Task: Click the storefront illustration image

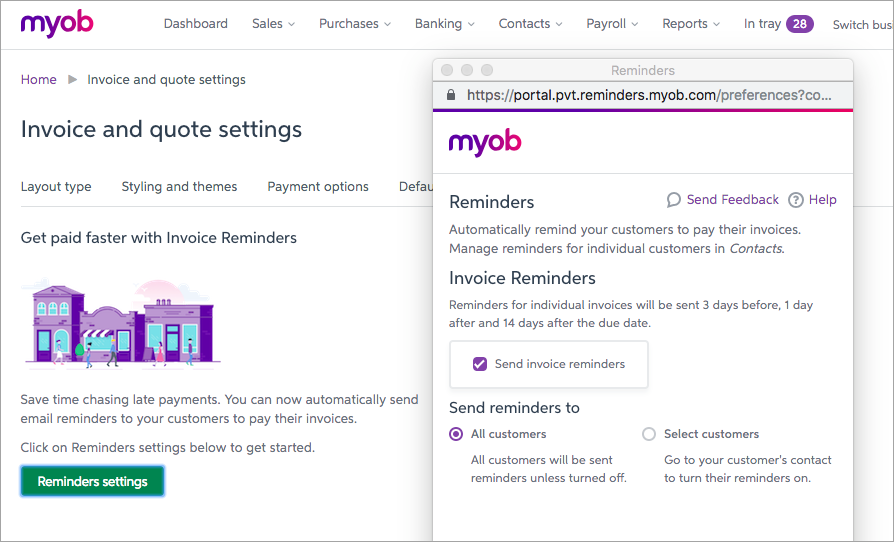Action: click(x=122, y=323)
